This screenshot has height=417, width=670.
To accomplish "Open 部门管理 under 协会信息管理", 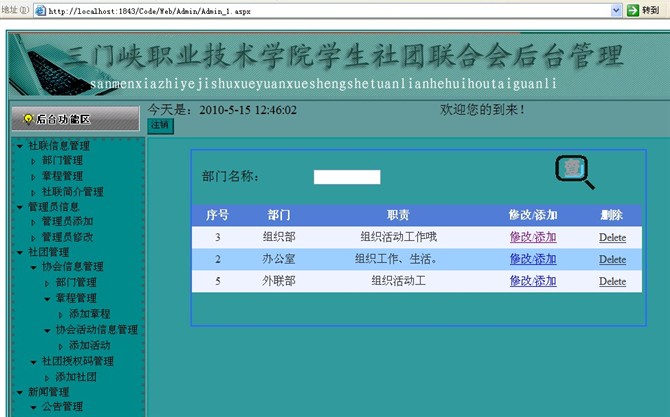I will click(76, 282).
